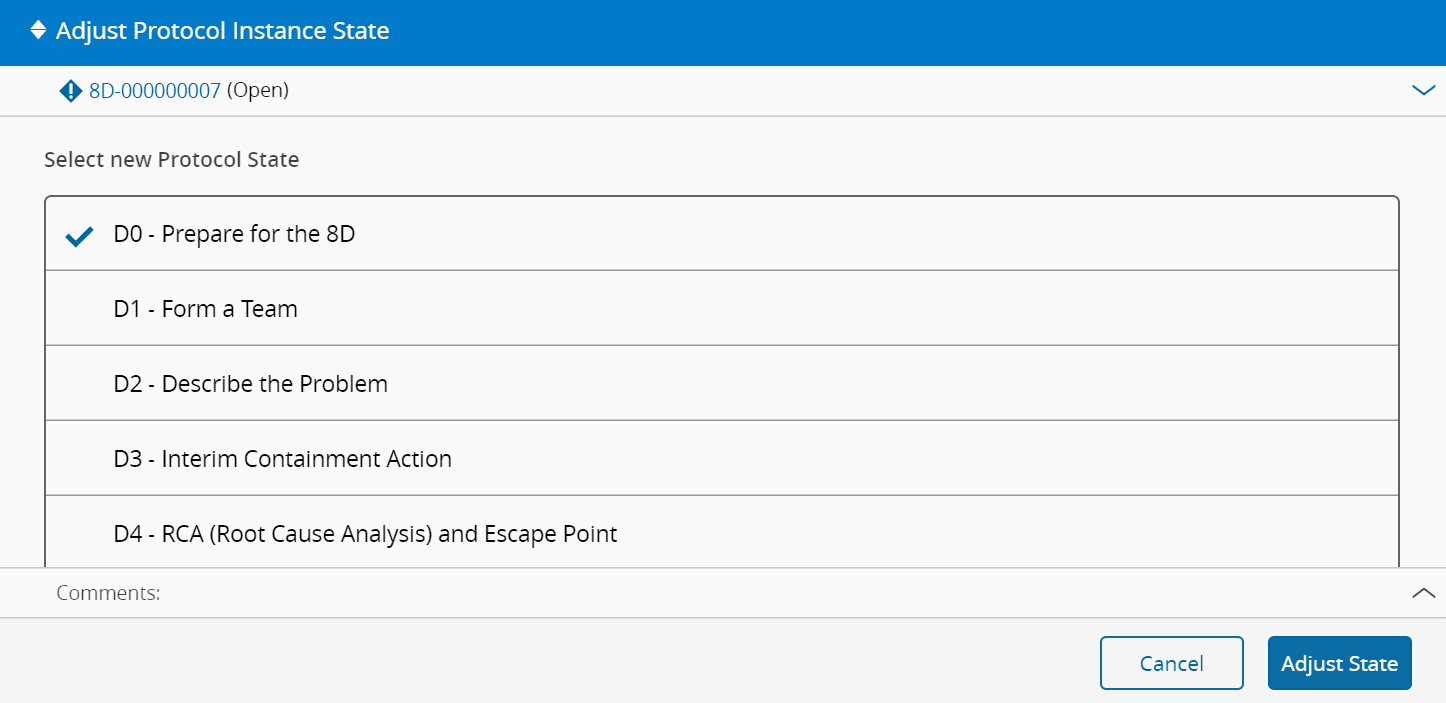Click the up-down arrows icon in header
Viewport: 1446px width, 703px height.
click(38, 31)
